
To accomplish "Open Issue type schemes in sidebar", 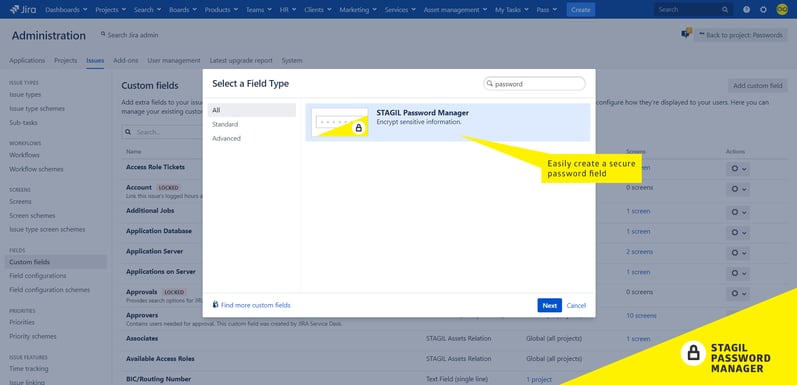I will 37,109.
